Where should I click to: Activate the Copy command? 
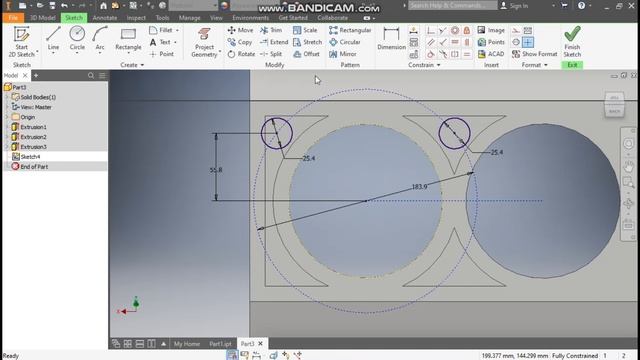[240, 42]
